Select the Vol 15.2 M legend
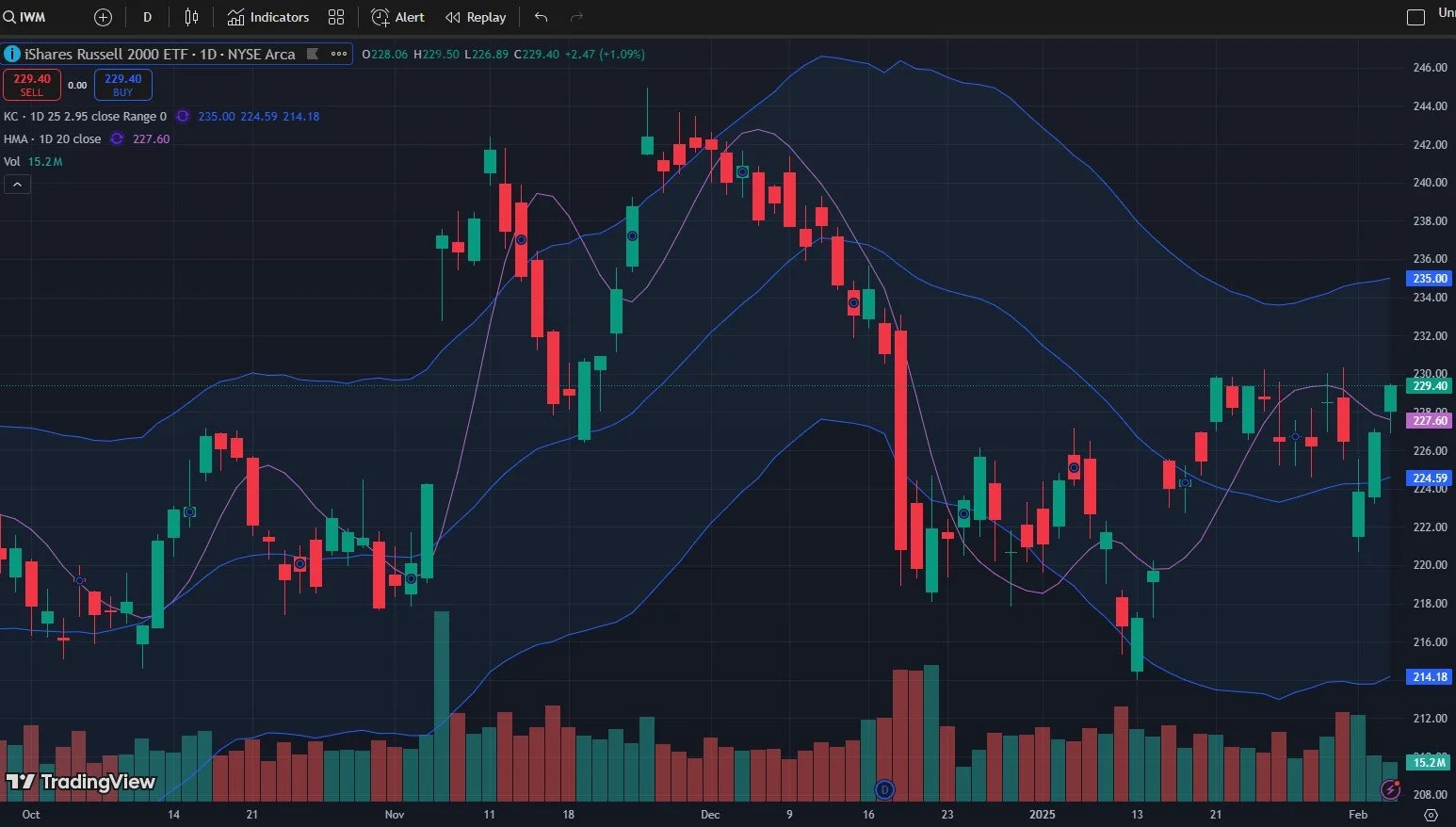The width and height of the screenshot is (1456, 827). (x=33, y=162)
